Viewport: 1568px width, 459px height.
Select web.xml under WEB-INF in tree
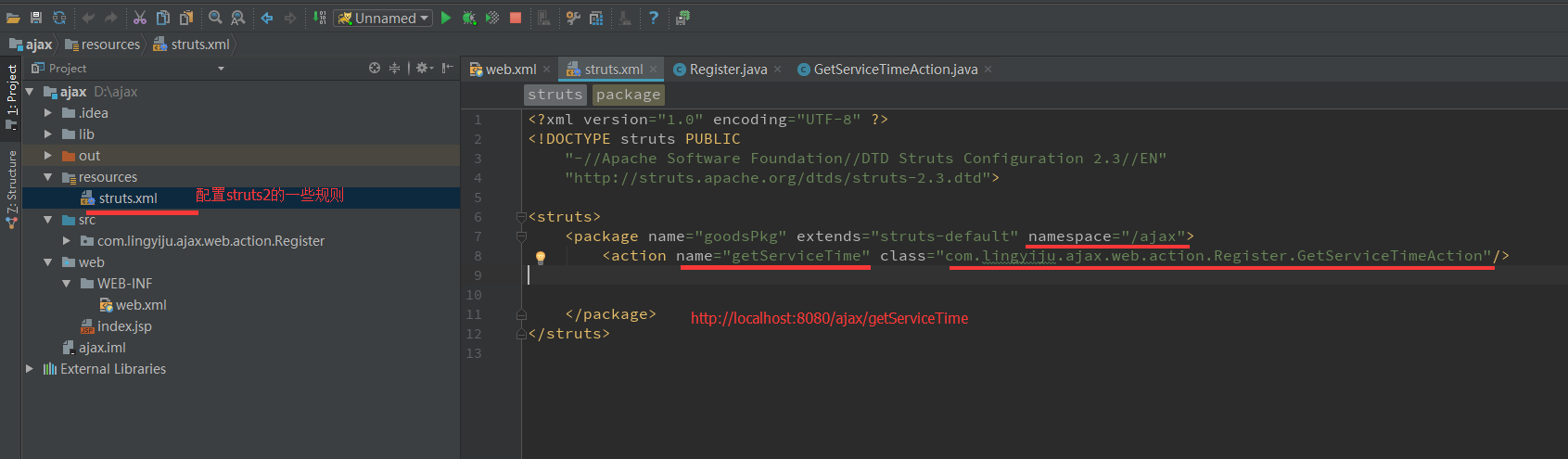[x=133, y=305]
